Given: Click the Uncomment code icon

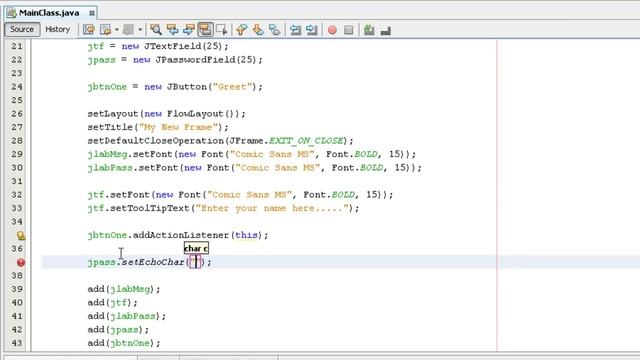Looking at the screenshot, I should pyautogui.click(x=386, y=30).
